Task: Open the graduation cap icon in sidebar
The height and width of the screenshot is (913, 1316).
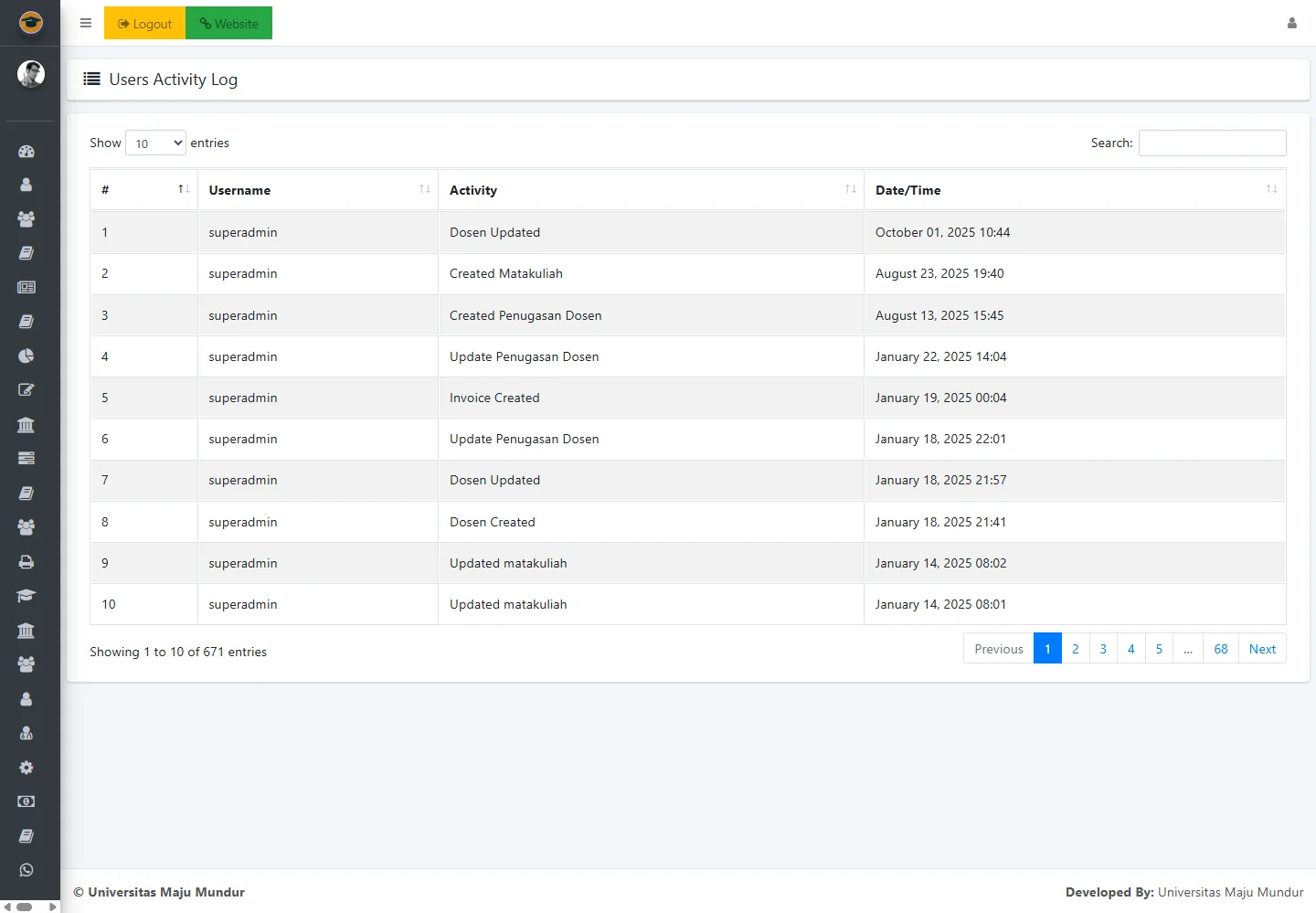Action: (x=27, y=596)
